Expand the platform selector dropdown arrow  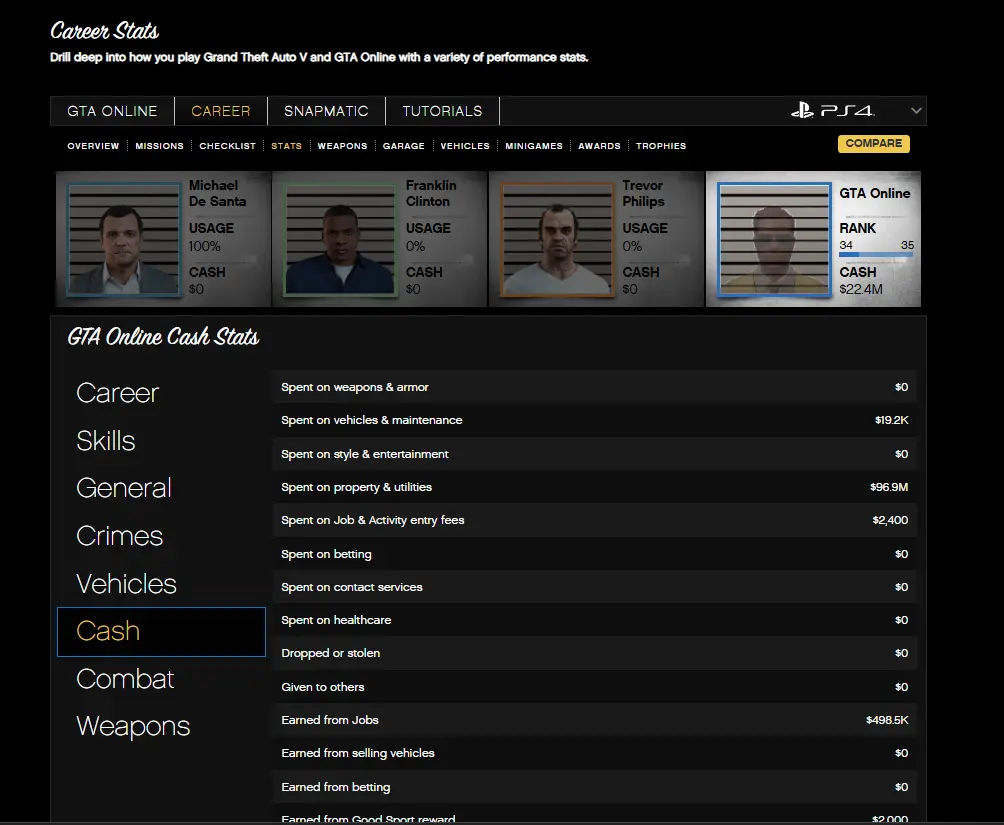tap(916, 111)
